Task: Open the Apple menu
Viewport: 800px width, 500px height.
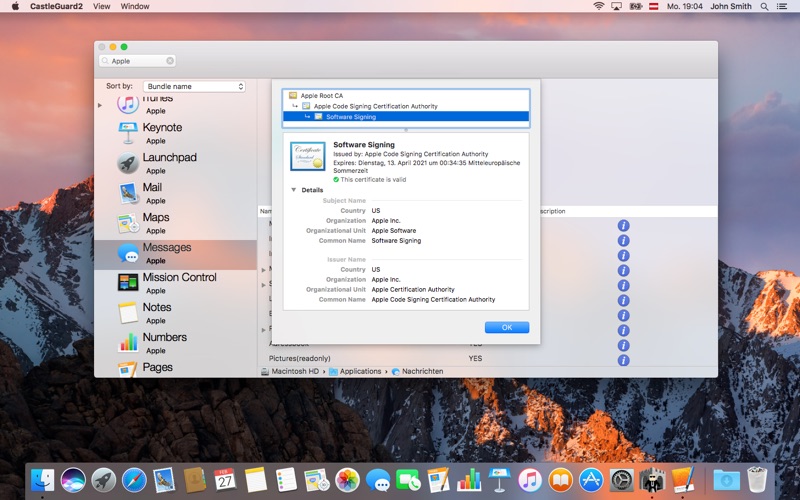Action: point(15,6)
